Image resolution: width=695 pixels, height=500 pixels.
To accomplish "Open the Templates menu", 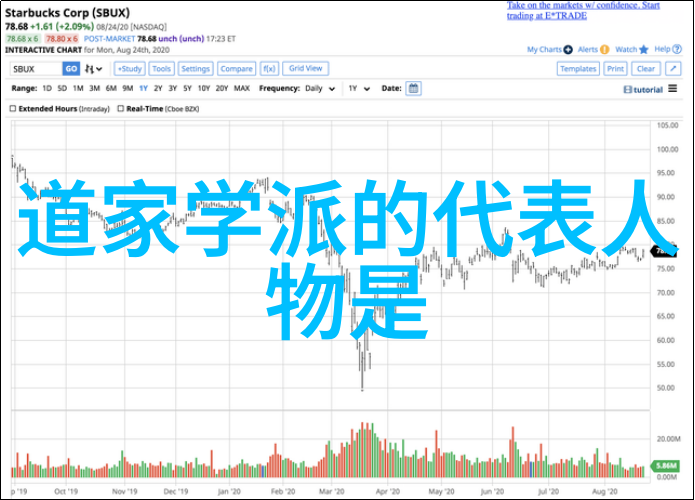I will pyautogui.click(x=578, y=69).
